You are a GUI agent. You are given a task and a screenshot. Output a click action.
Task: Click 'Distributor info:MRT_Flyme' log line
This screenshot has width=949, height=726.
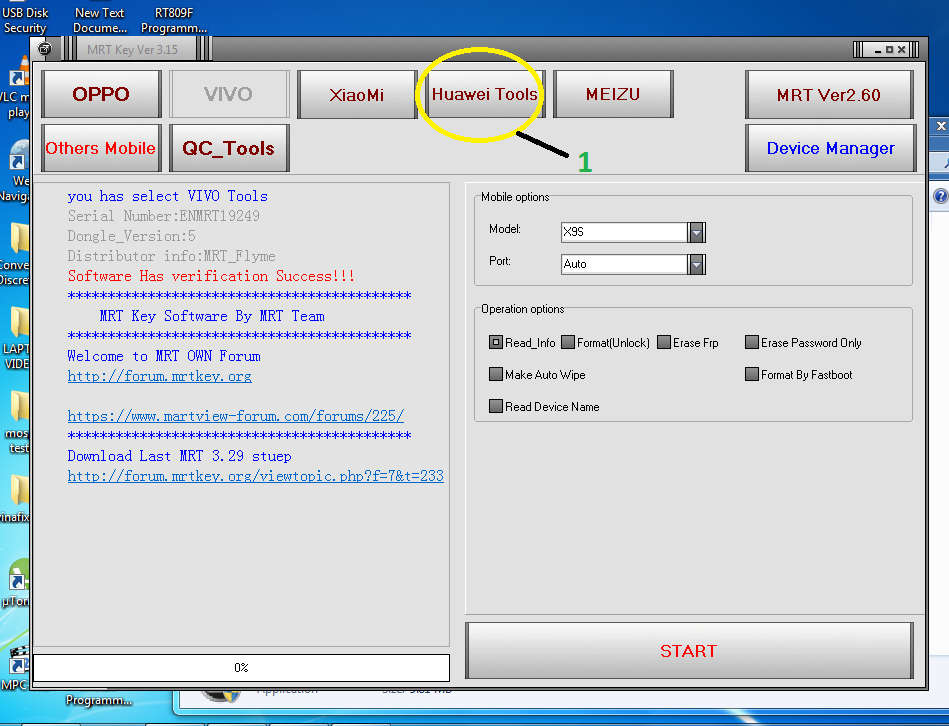tap(171, 256)
